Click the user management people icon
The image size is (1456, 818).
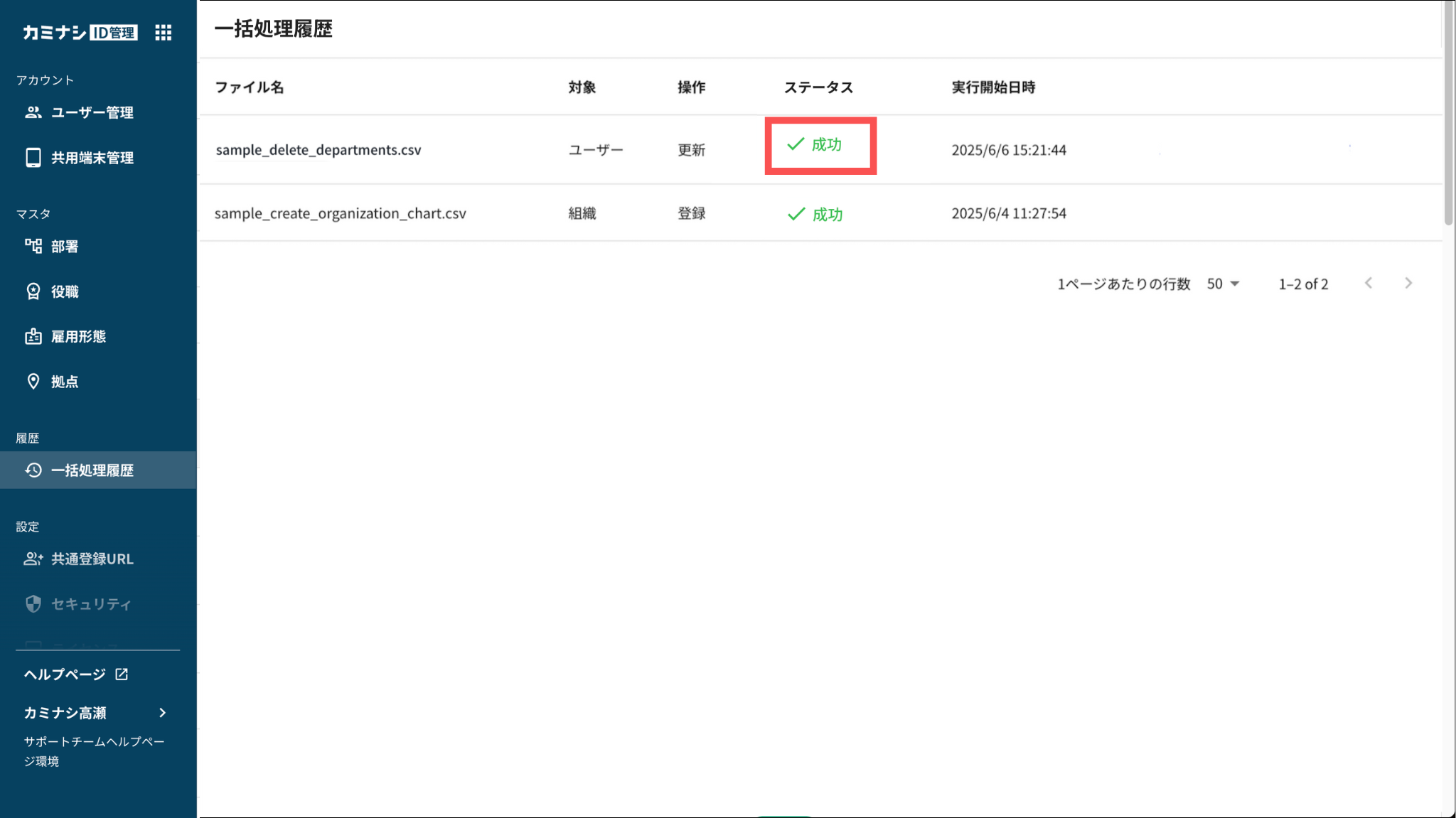click(33, 112)
